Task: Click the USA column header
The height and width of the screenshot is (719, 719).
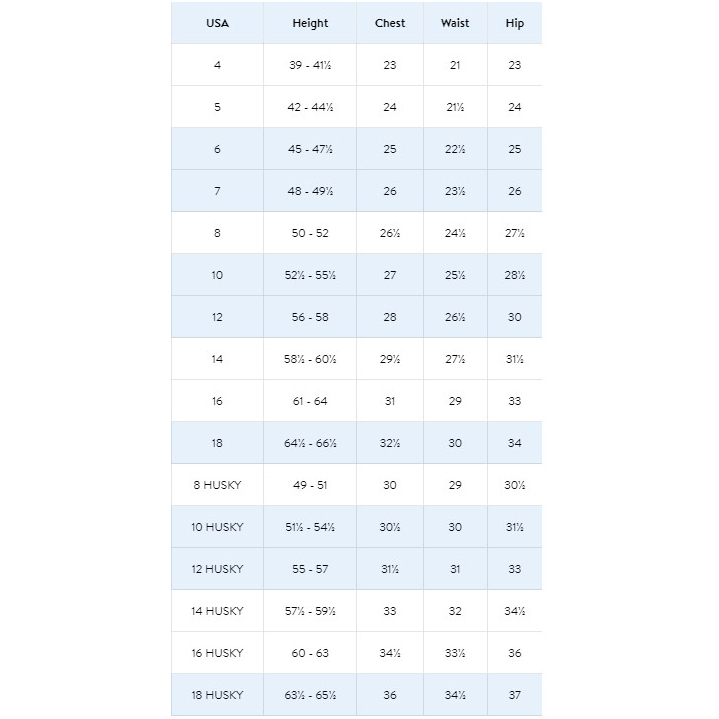Action: tap(217, 23)
